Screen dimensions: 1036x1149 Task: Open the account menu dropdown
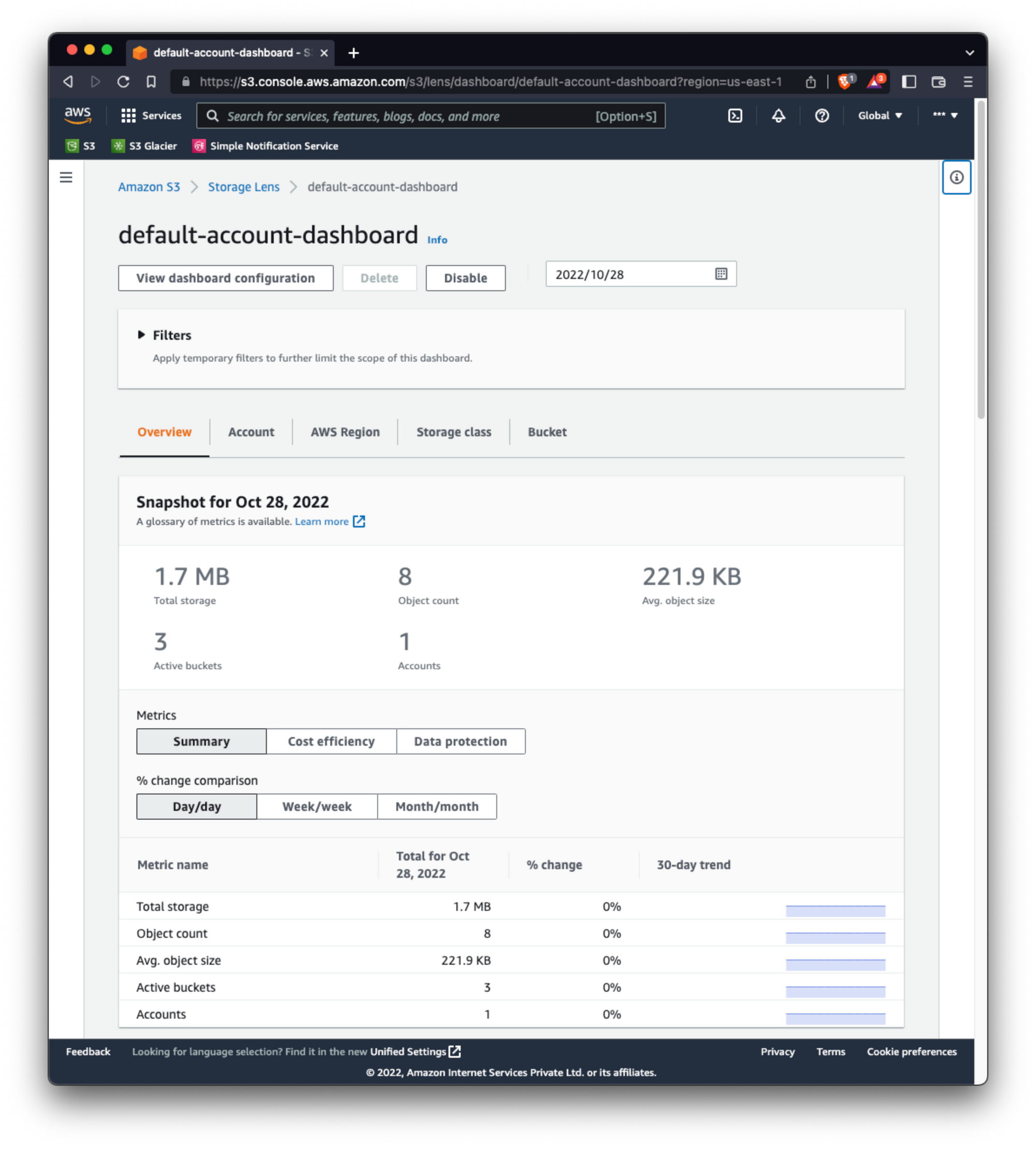point(945,116)
